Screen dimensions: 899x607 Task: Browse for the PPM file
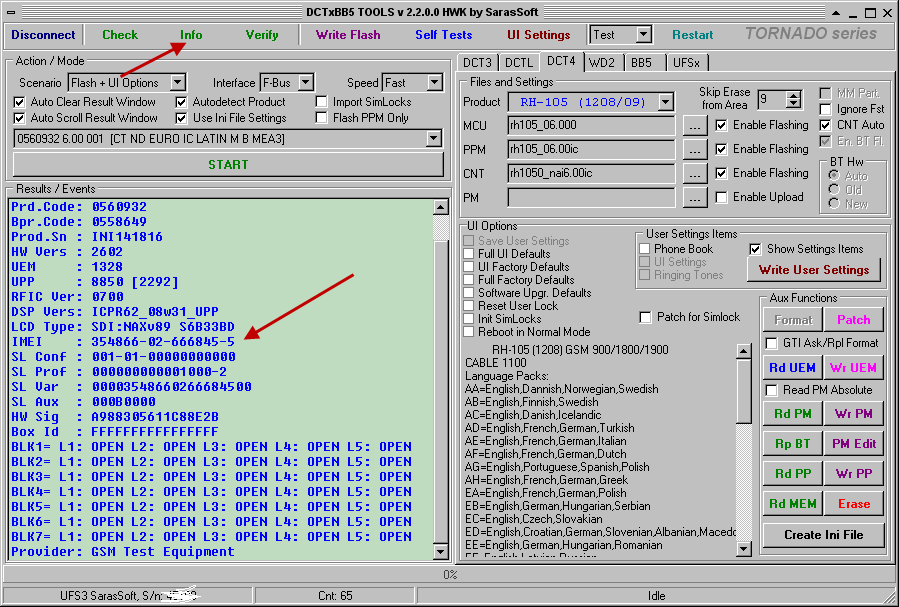[x=695, y=151]
